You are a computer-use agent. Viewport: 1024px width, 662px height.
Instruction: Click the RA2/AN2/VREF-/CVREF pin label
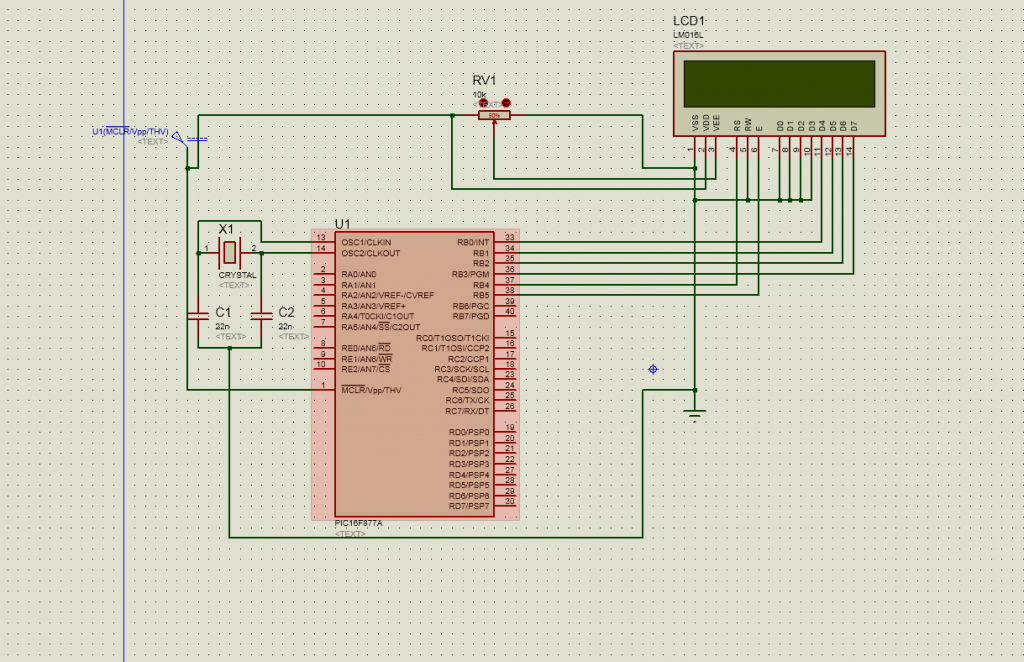click(387, 295)
